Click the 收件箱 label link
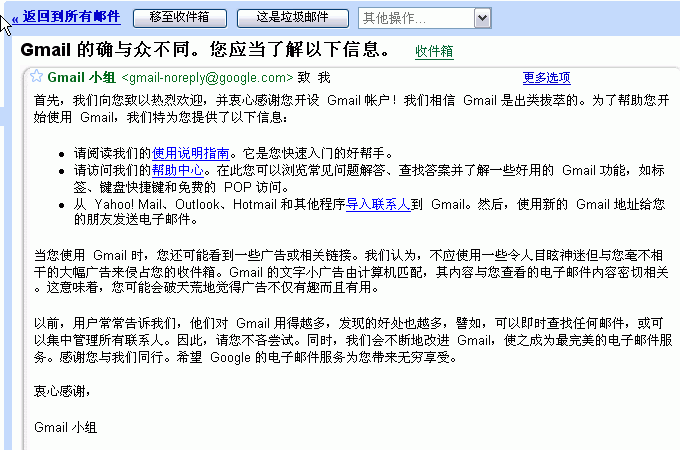Viewport: 680px width, 450px height. click(434, 51)
